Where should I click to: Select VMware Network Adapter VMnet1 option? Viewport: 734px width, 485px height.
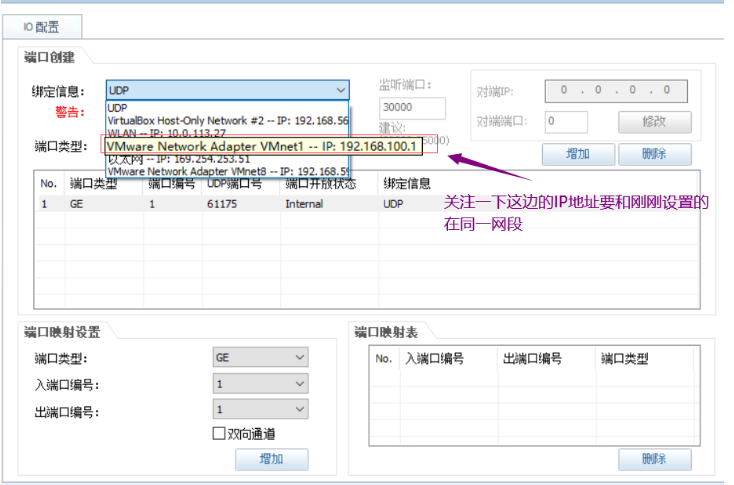262,147
